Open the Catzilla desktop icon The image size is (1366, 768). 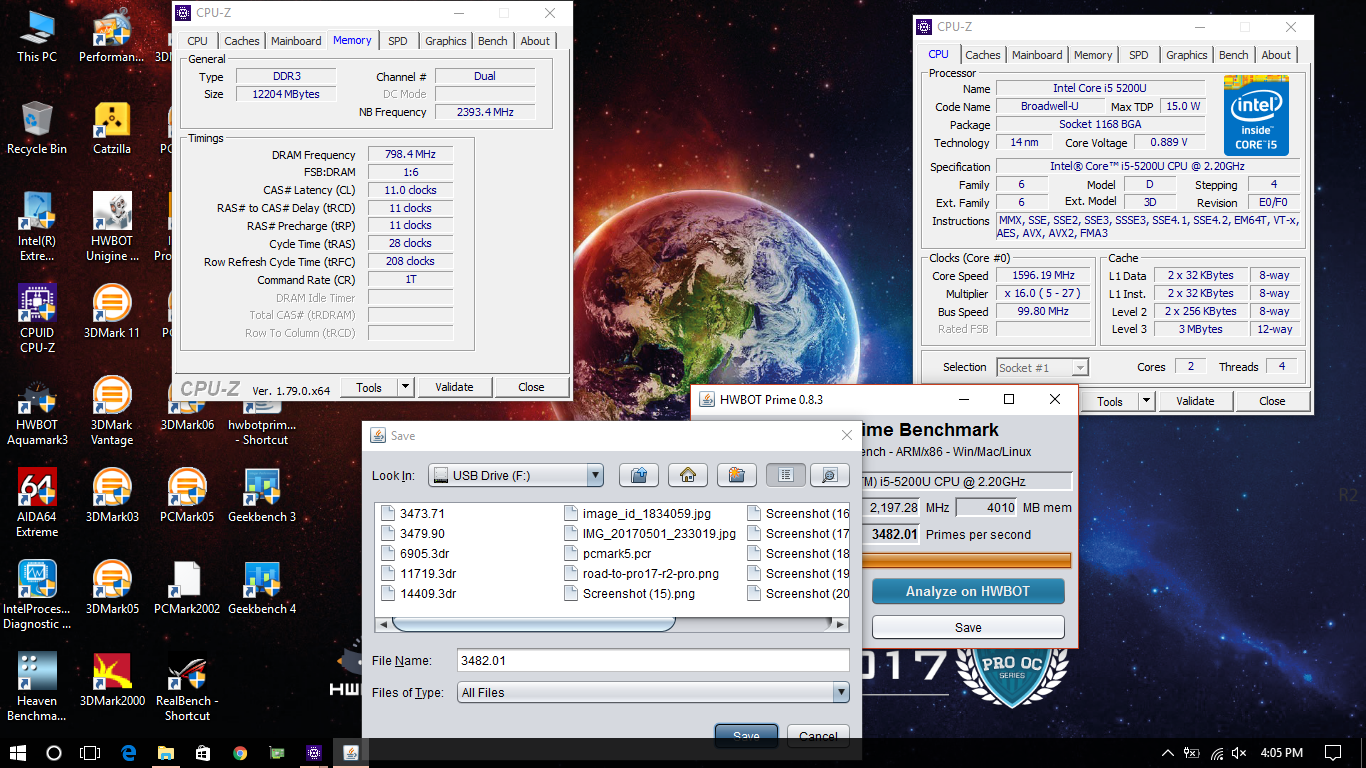[112, 130]
